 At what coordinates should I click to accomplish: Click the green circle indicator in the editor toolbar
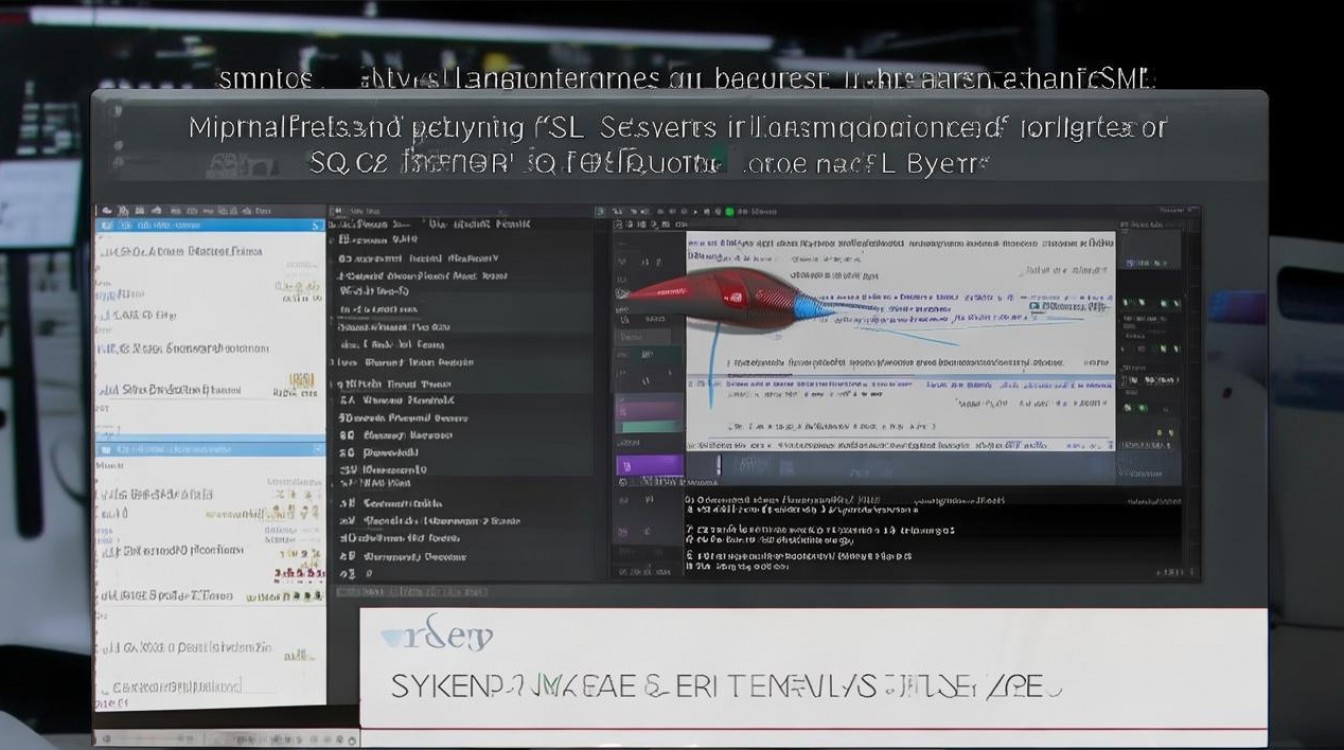(729, 212)
